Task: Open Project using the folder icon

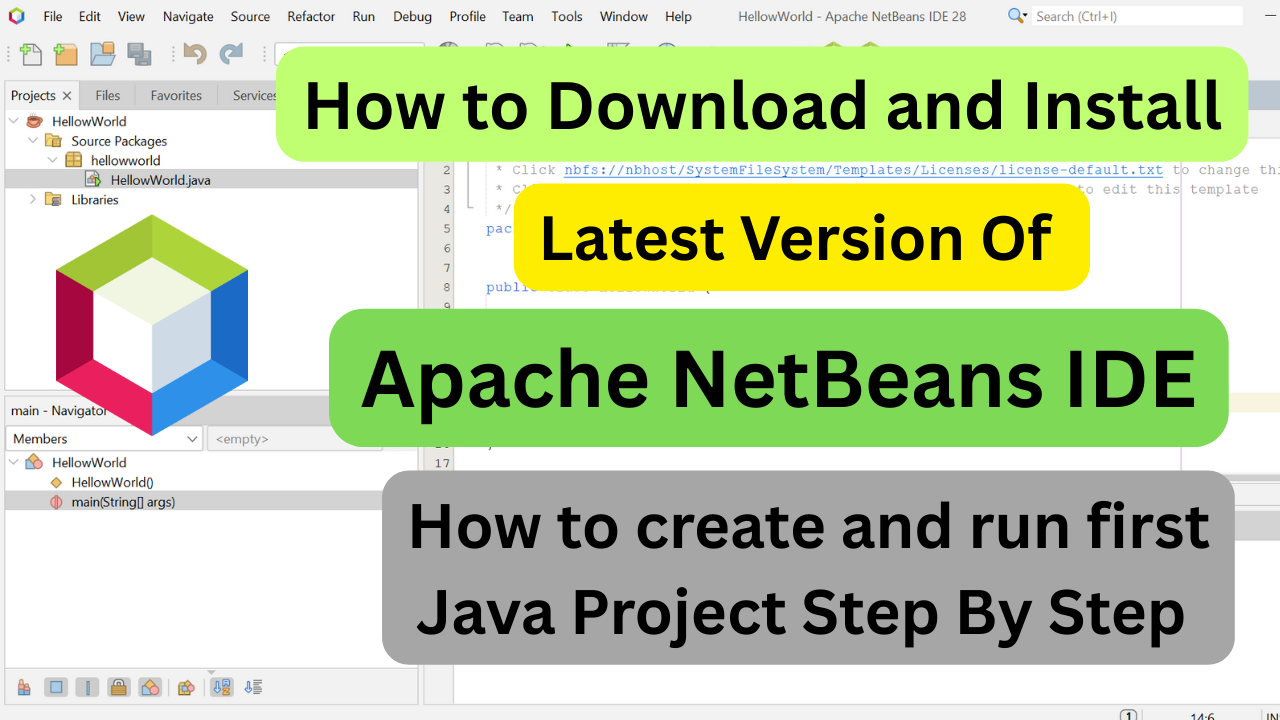Action: coord(102,55)
